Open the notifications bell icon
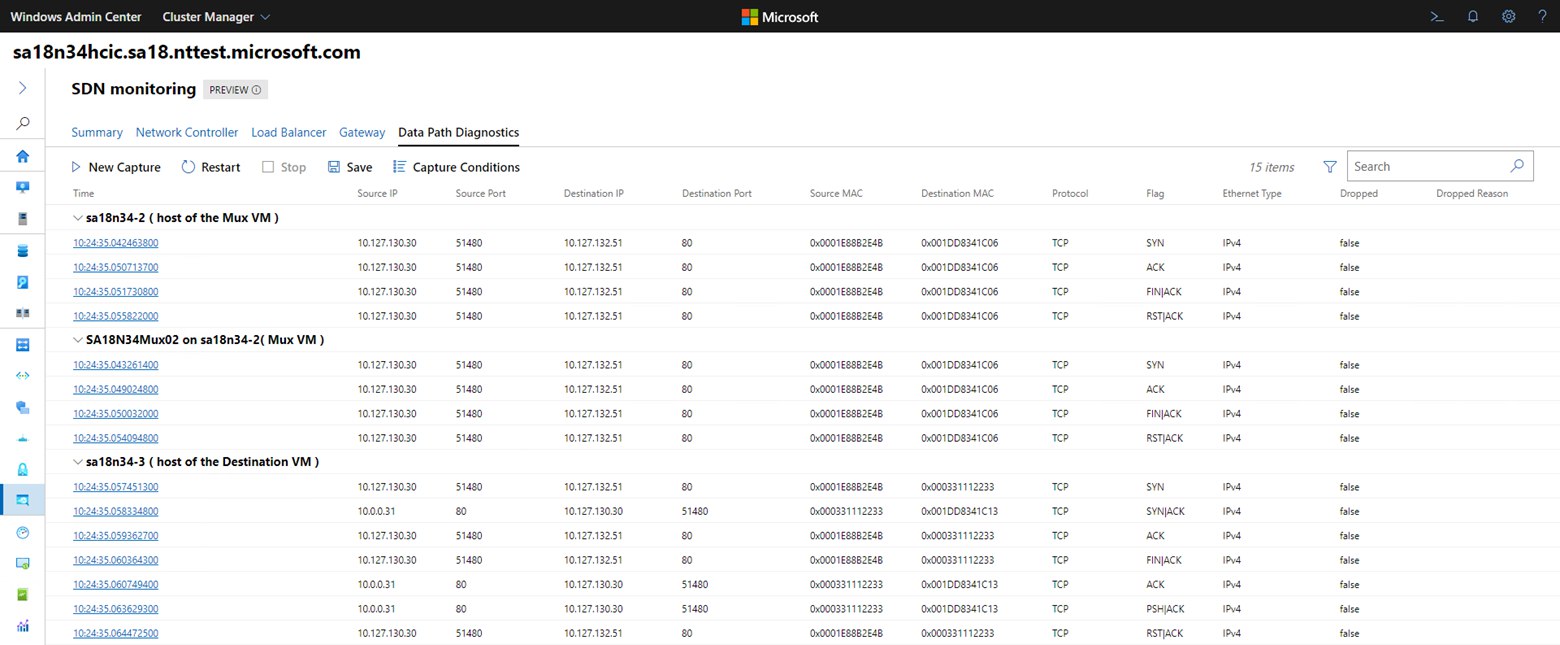This screenshot has width=1560, height=645. click(x=1473, y=16)
